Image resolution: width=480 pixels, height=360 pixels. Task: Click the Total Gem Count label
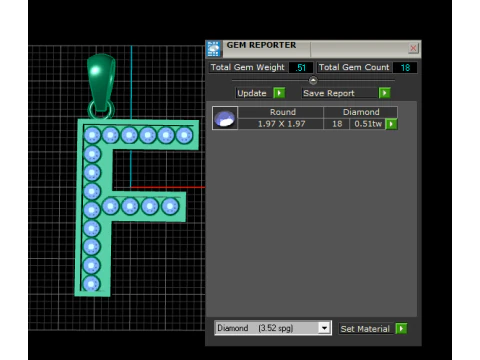coord(354,67)
